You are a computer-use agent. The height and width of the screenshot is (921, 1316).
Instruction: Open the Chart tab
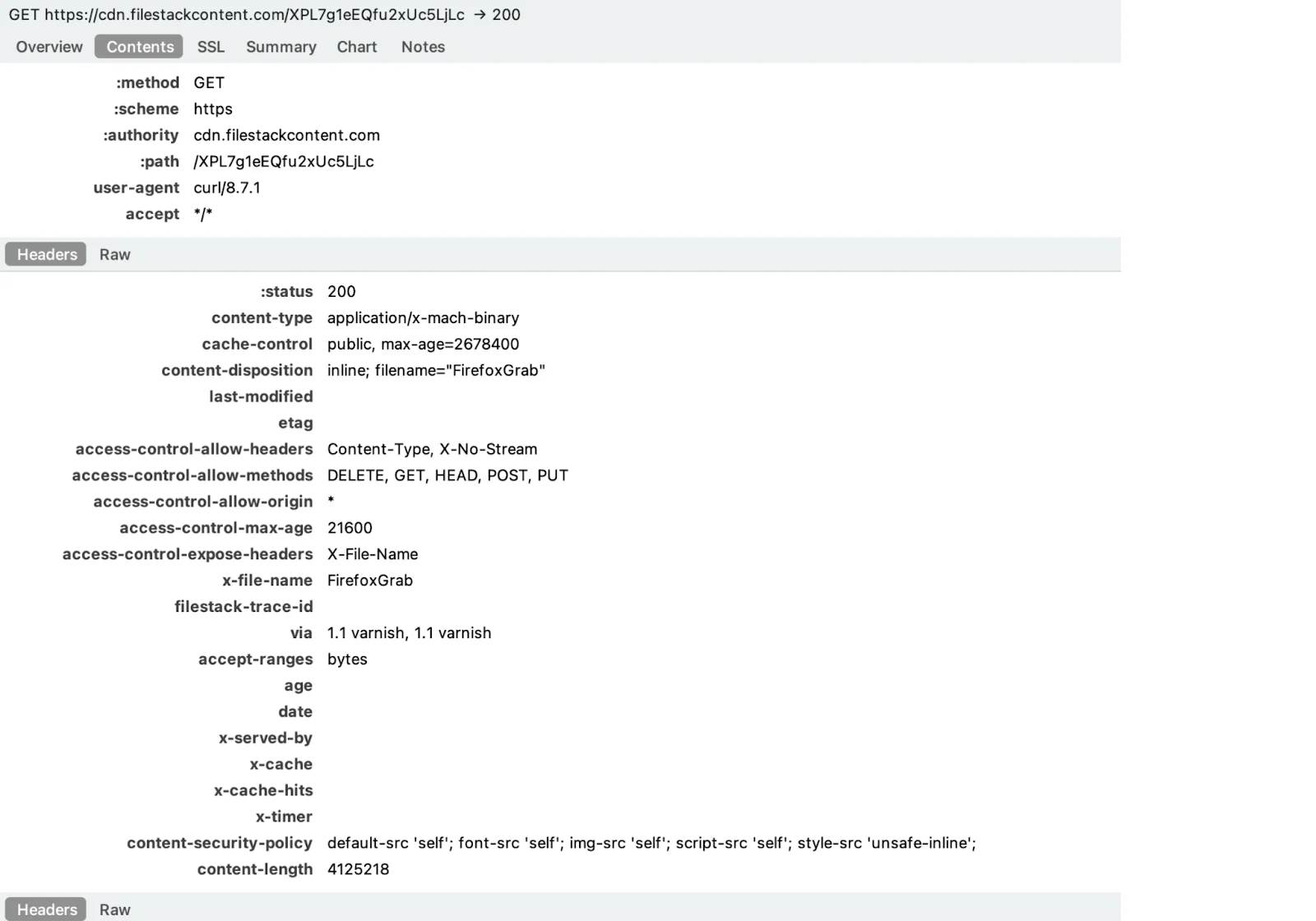point(356,47)
